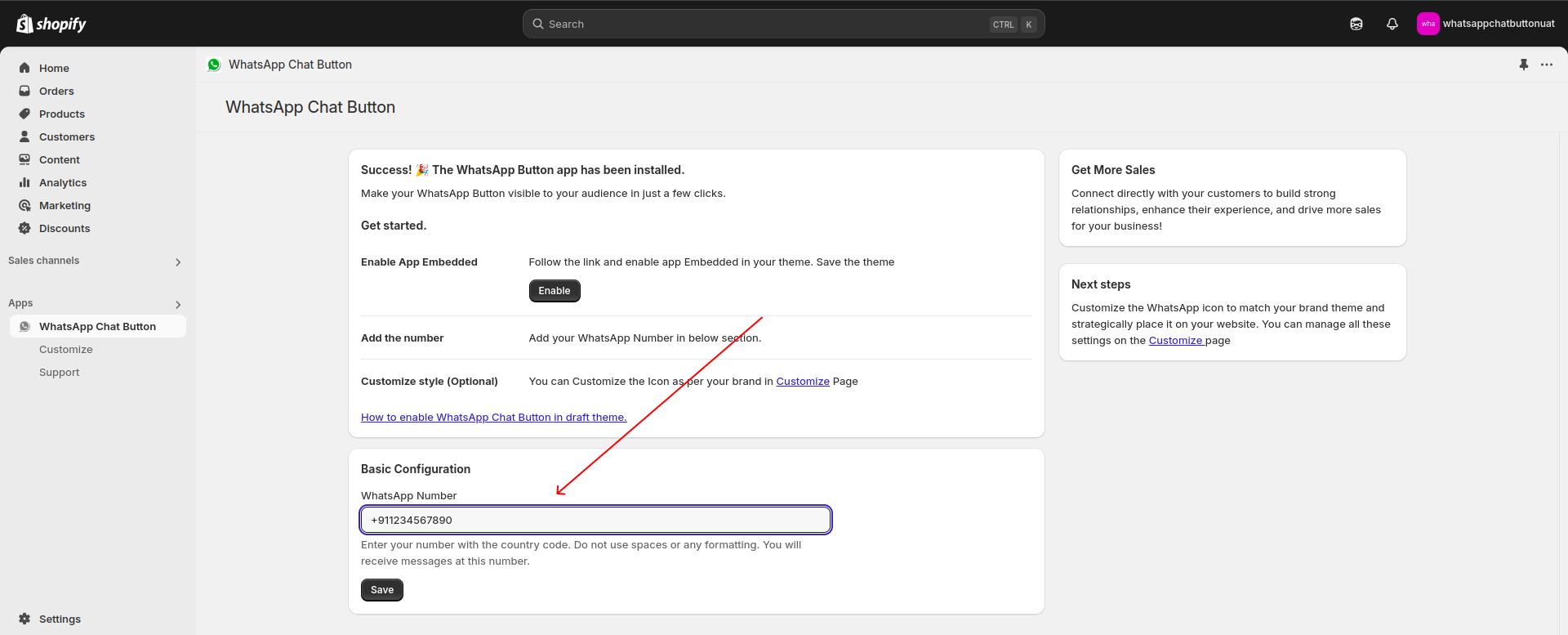The width and height of the screenshot is (1568, 635).
Task: Click the WhatsApp Chat Button page heading
Action: (x=310, y=107)
